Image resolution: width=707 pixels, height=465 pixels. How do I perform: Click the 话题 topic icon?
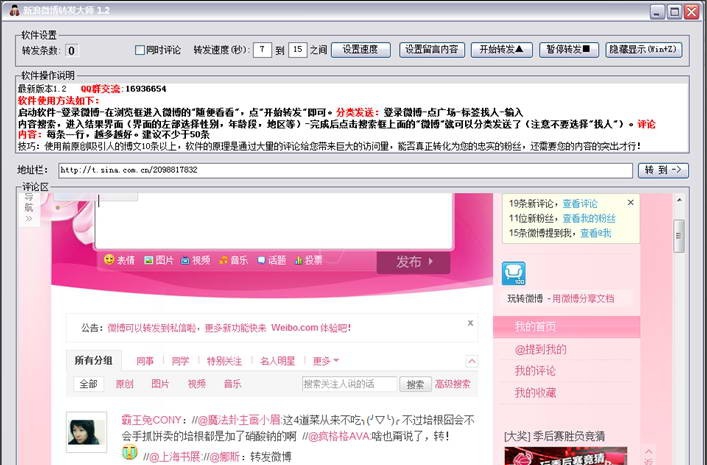coord(261,260)
